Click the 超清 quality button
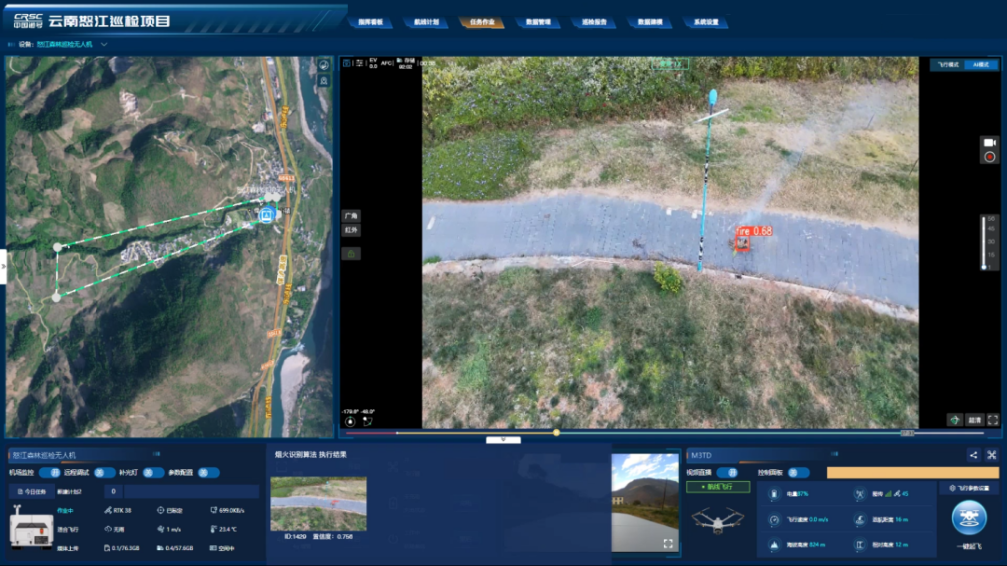 [975, 420]
